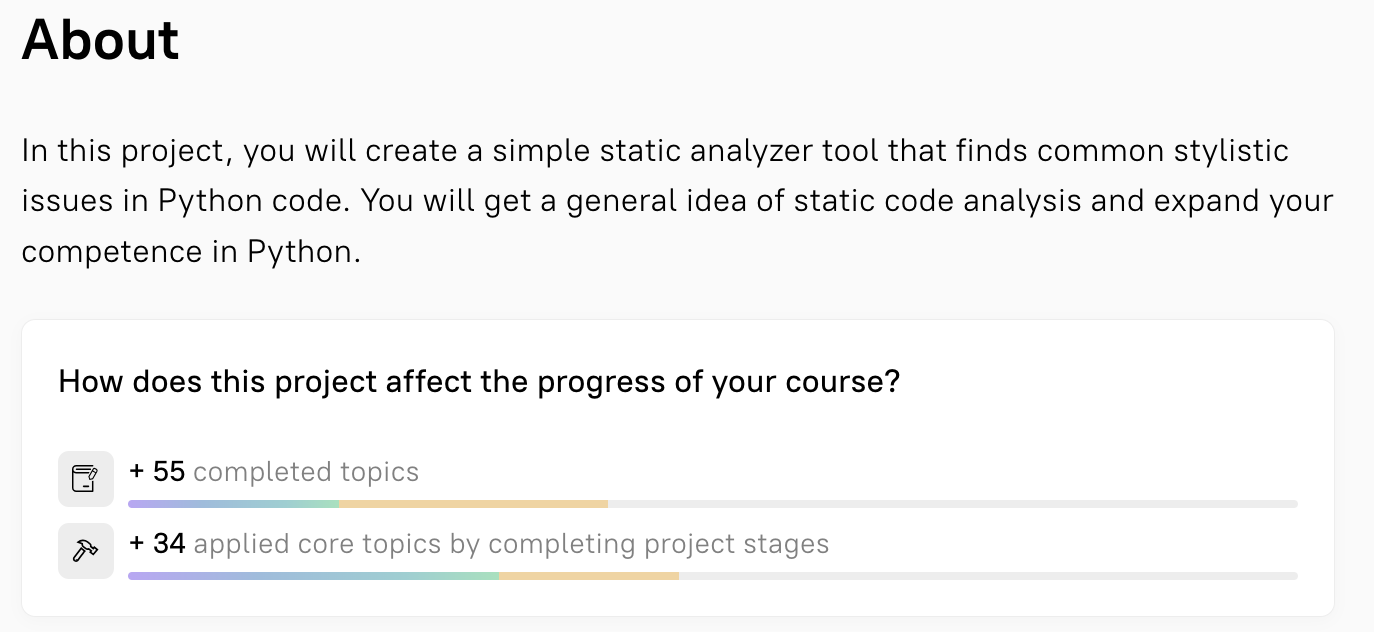Select the 'applied core topics by completing project stages' label
Screen dimensions: 1374x632
511,544
